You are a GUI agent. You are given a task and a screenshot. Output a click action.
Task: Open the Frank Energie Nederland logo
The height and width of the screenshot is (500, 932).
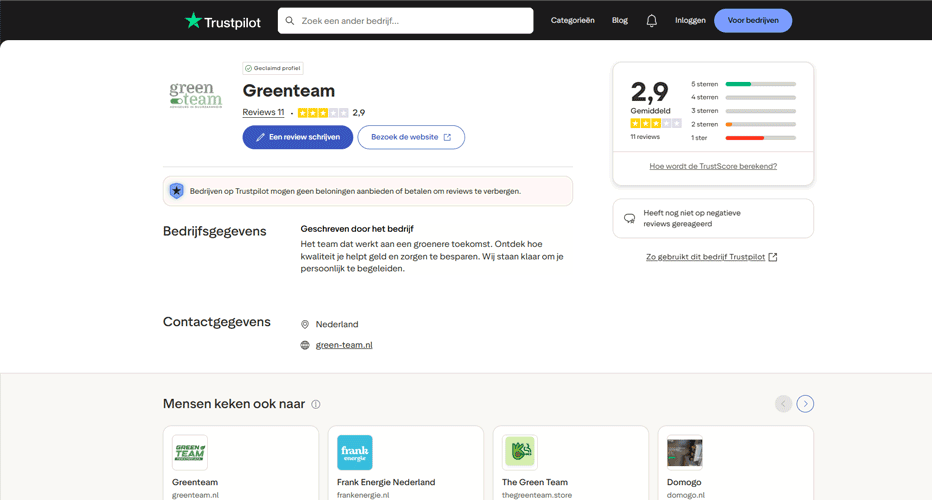[354, 452]
